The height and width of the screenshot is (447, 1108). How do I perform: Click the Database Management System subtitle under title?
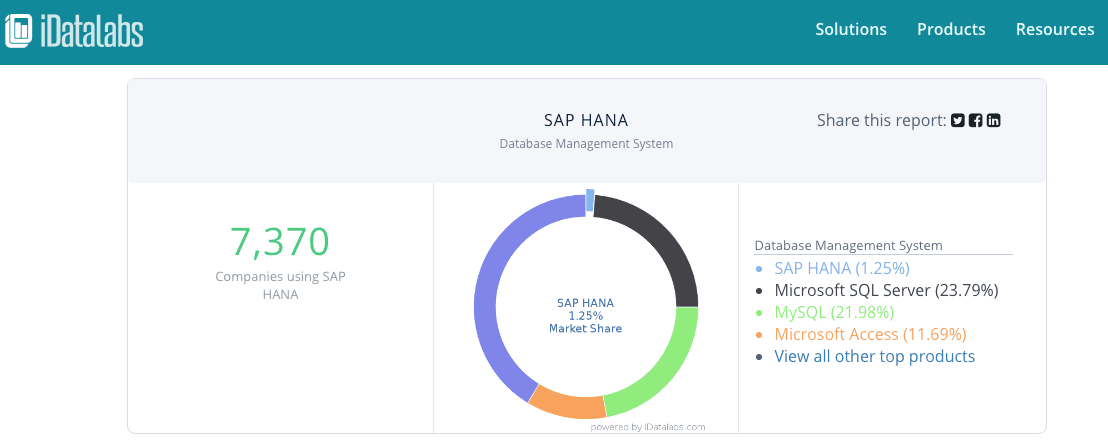[x=586, y=144]
